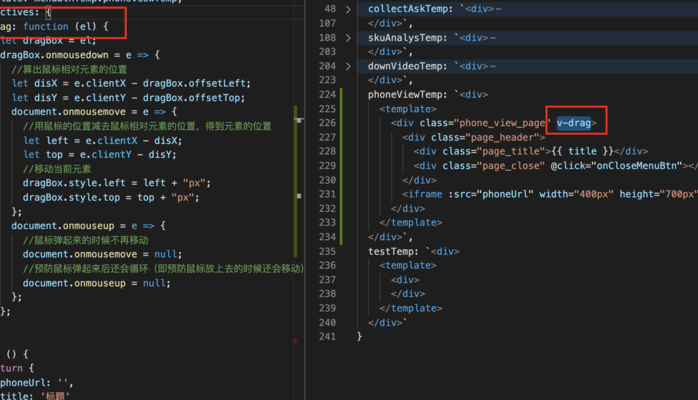Click the phoneViewTemp property name
Viewport: 698px width, 400px height.
(x=407, y=94)
